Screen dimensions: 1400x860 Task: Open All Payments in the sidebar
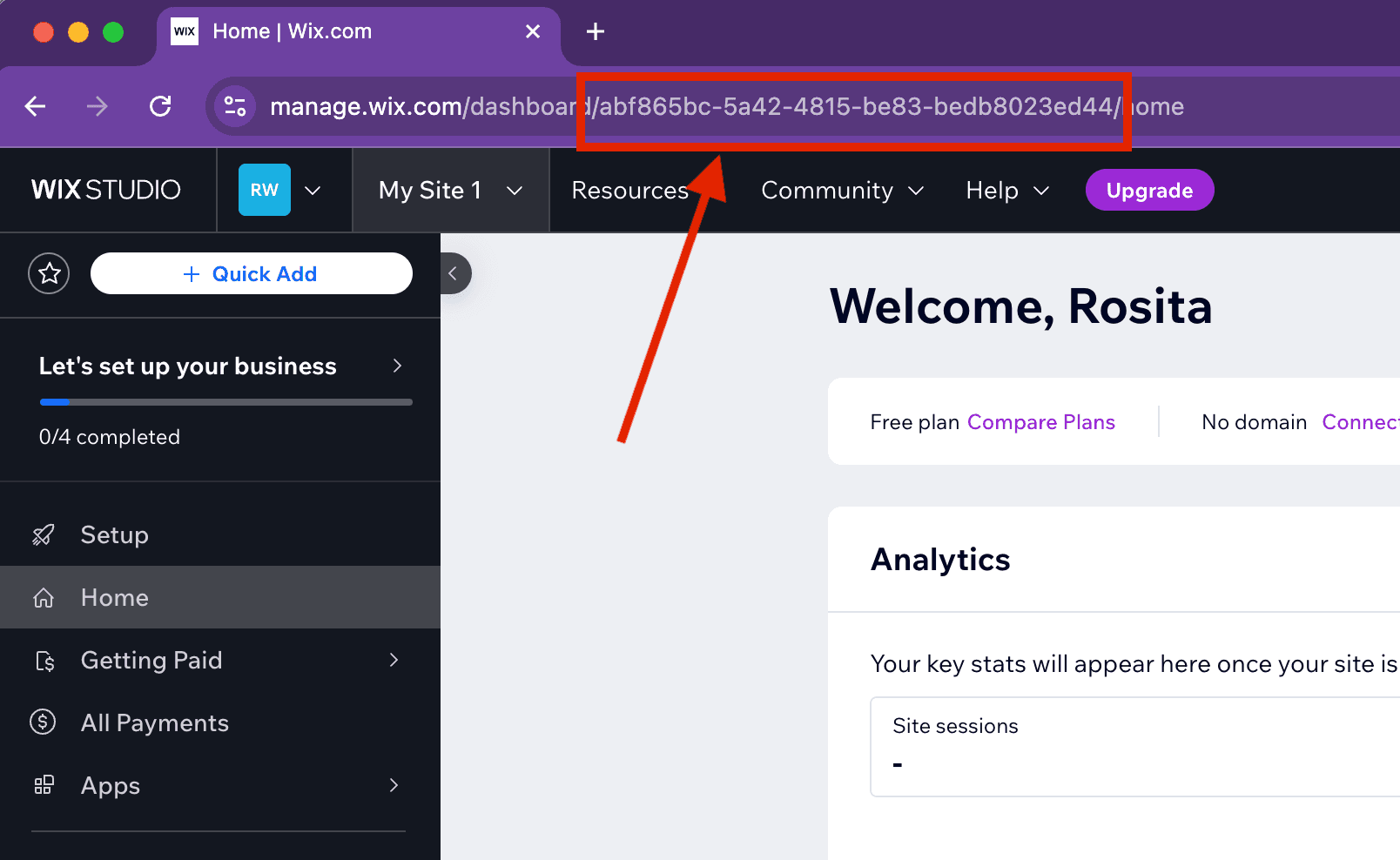point(220,722)
